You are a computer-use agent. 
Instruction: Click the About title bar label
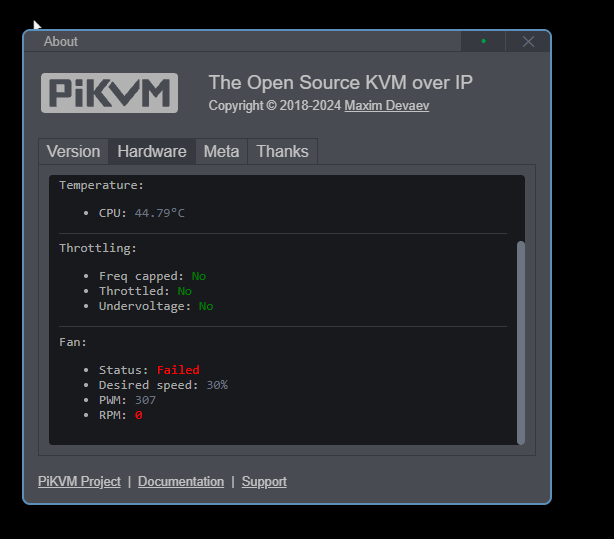pos(61,42)
